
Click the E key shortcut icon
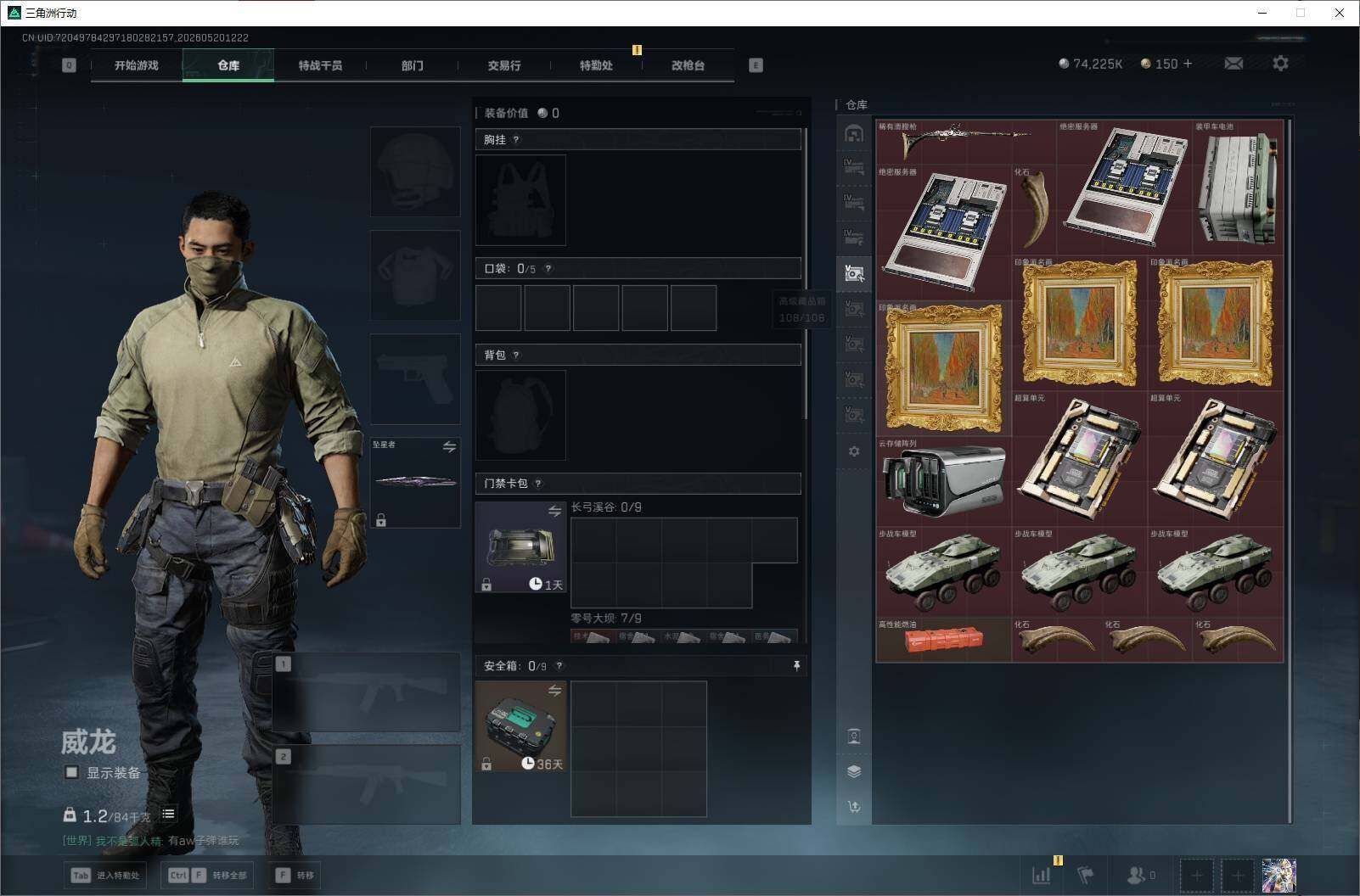coord(756,65)
